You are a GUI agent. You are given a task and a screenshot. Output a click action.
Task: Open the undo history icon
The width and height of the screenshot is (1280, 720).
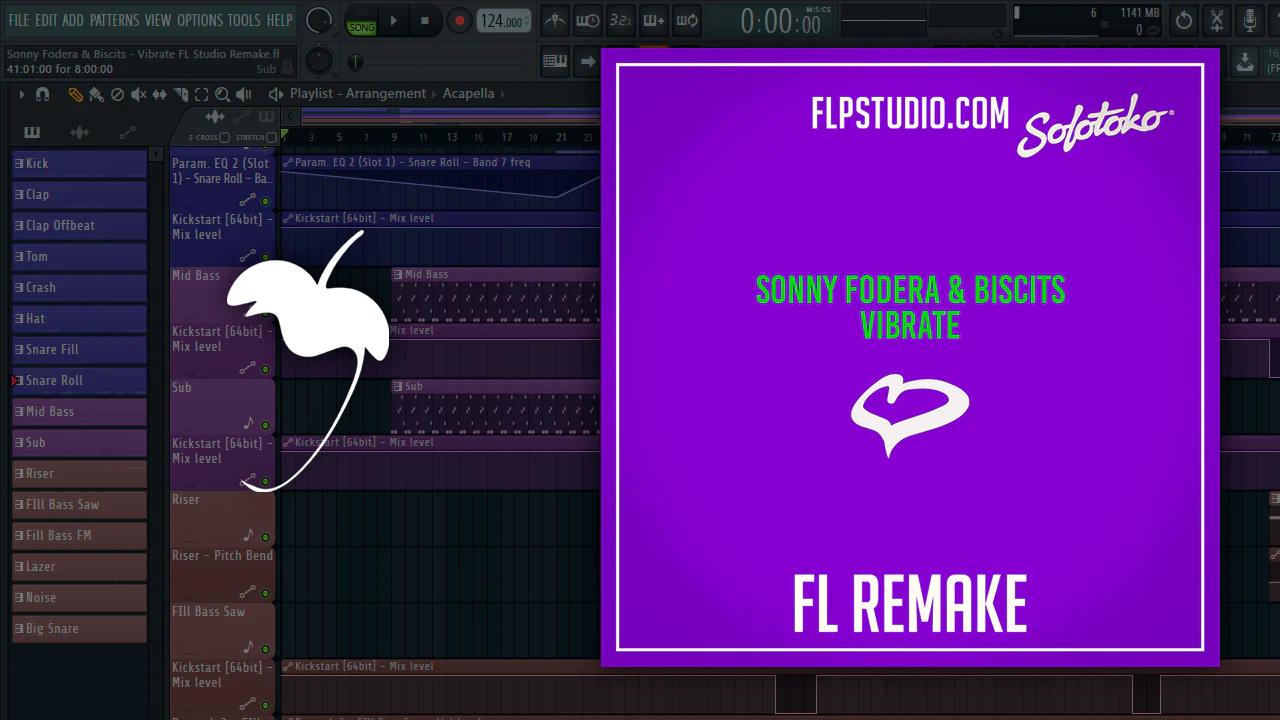[x=1184, y=20]
